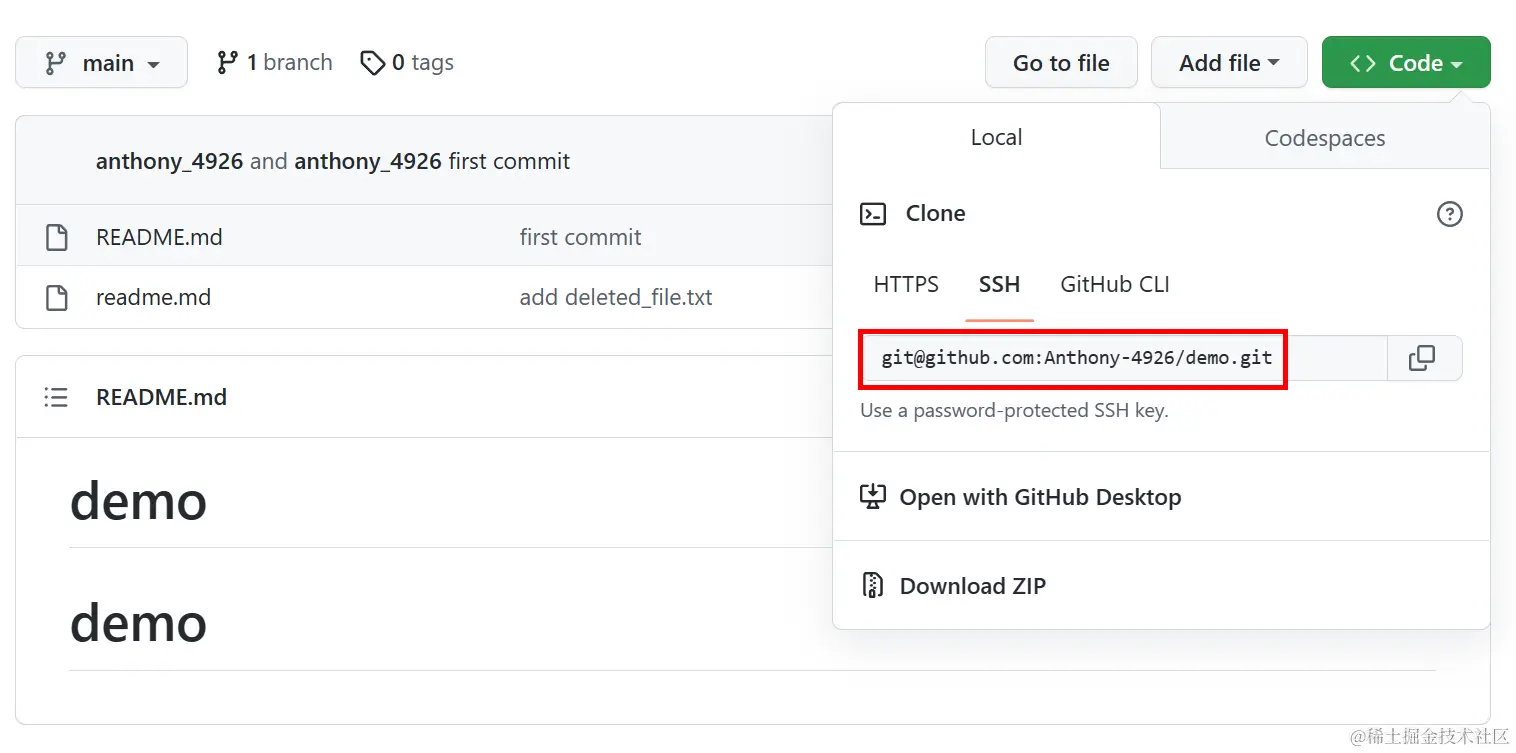View the 0 tags link

coord(407,62)
